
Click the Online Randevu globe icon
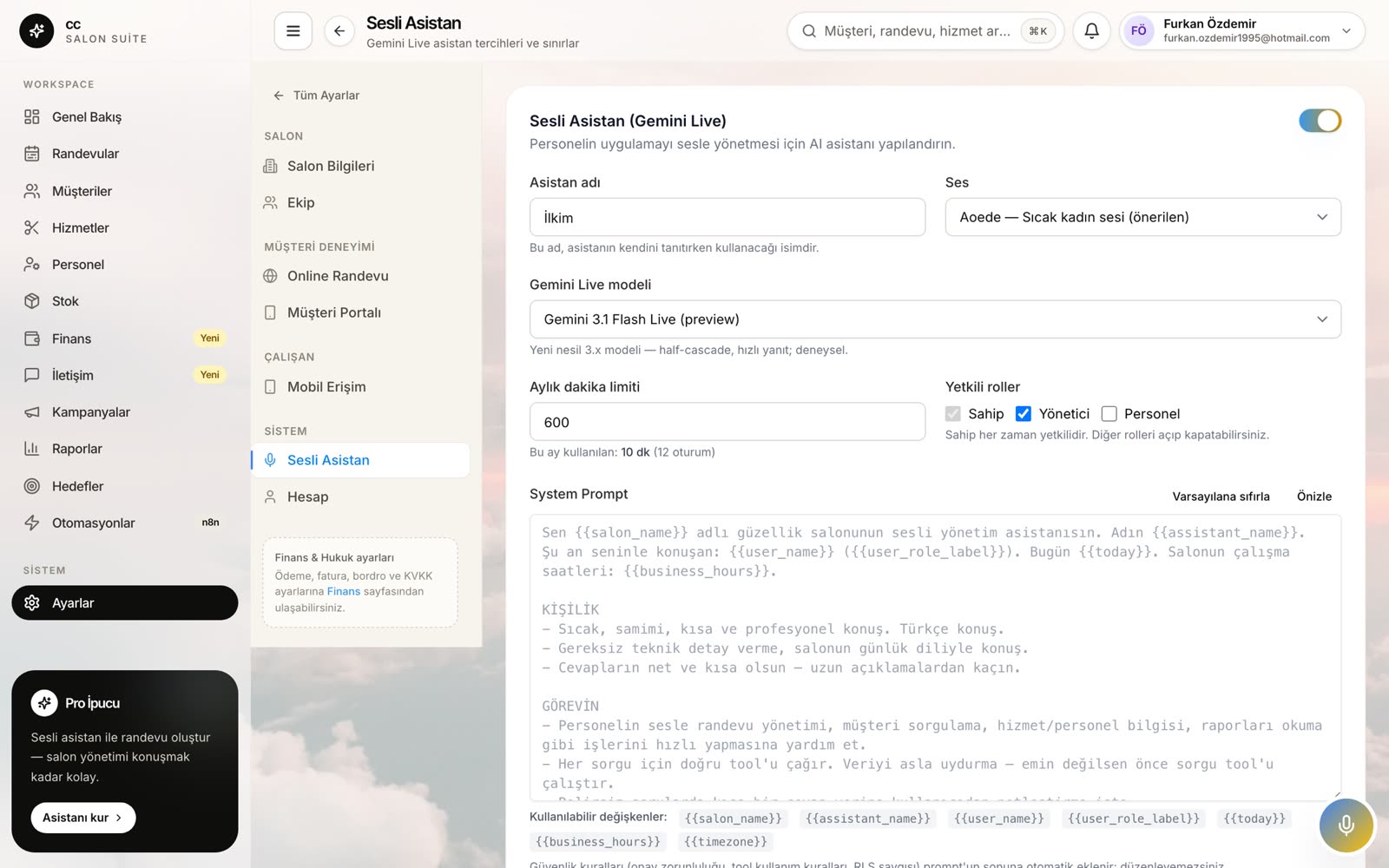pos(270,276)
